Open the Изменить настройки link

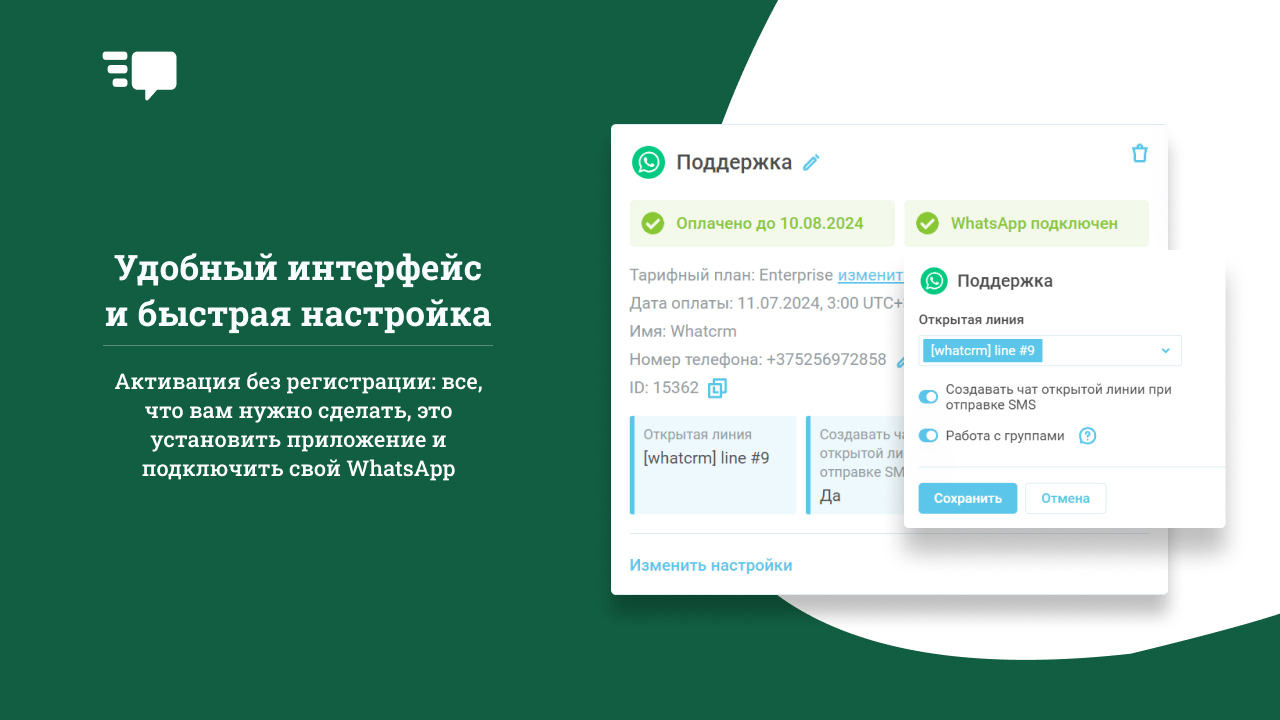(x=711, y=565)
